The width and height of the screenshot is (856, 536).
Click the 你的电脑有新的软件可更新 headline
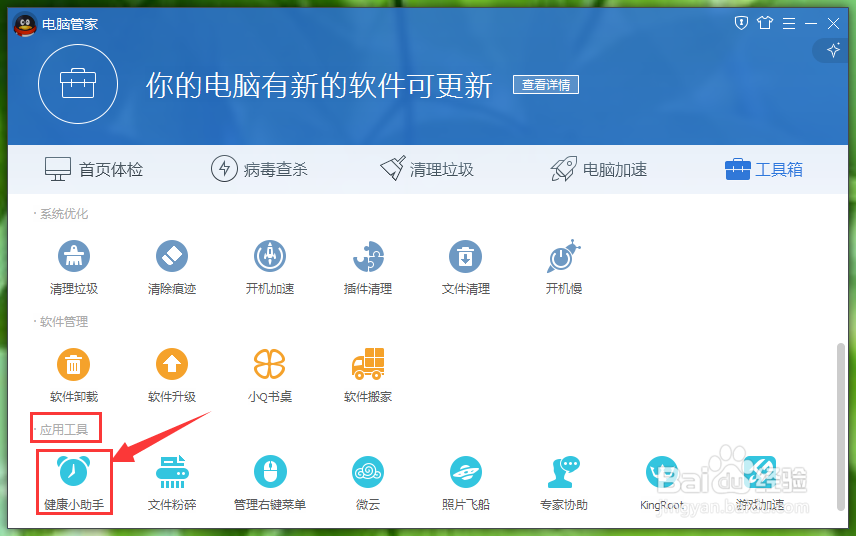tap(319, 86)
